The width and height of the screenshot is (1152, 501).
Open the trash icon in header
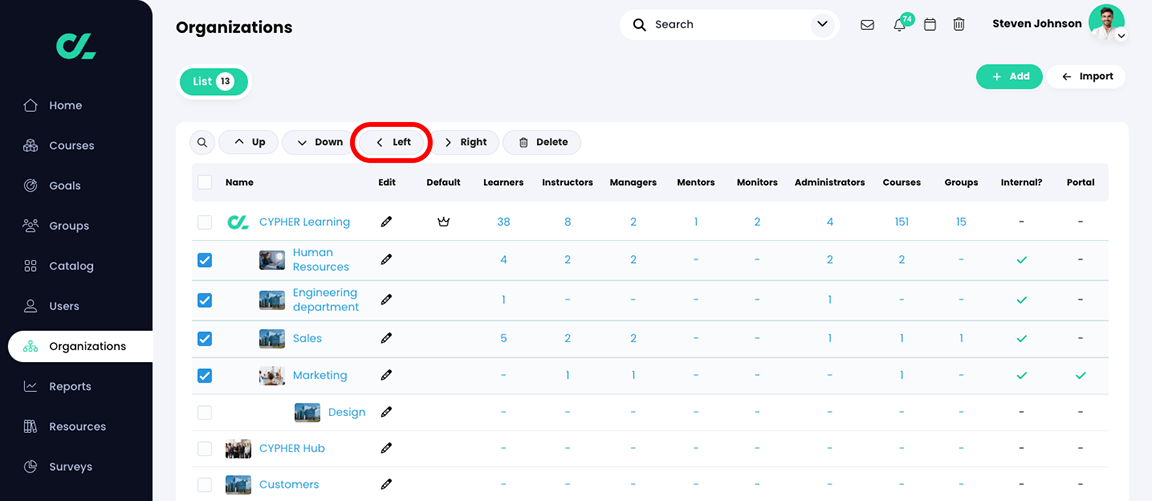[x=959, y=25]
